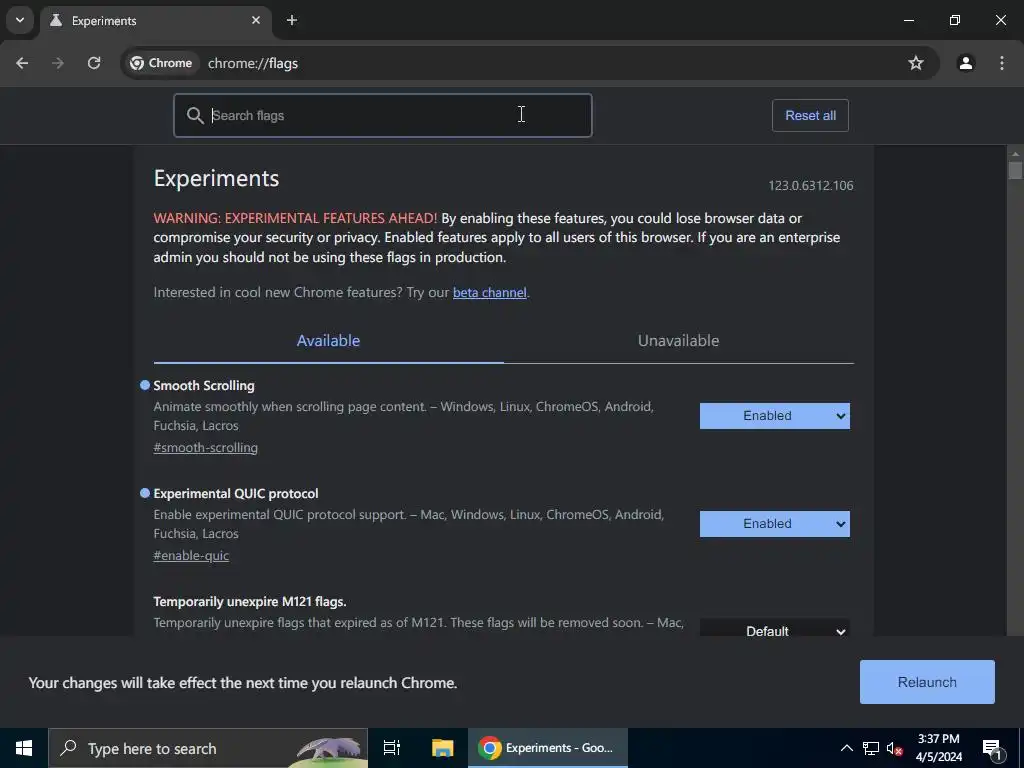
Task: Open a new tab with plus icon
Action: [x=292, y=20]
